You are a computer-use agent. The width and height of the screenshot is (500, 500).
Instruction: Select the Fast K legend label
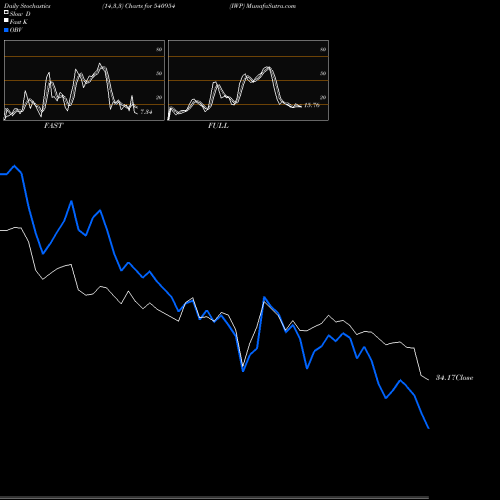(x=19, y=22)
